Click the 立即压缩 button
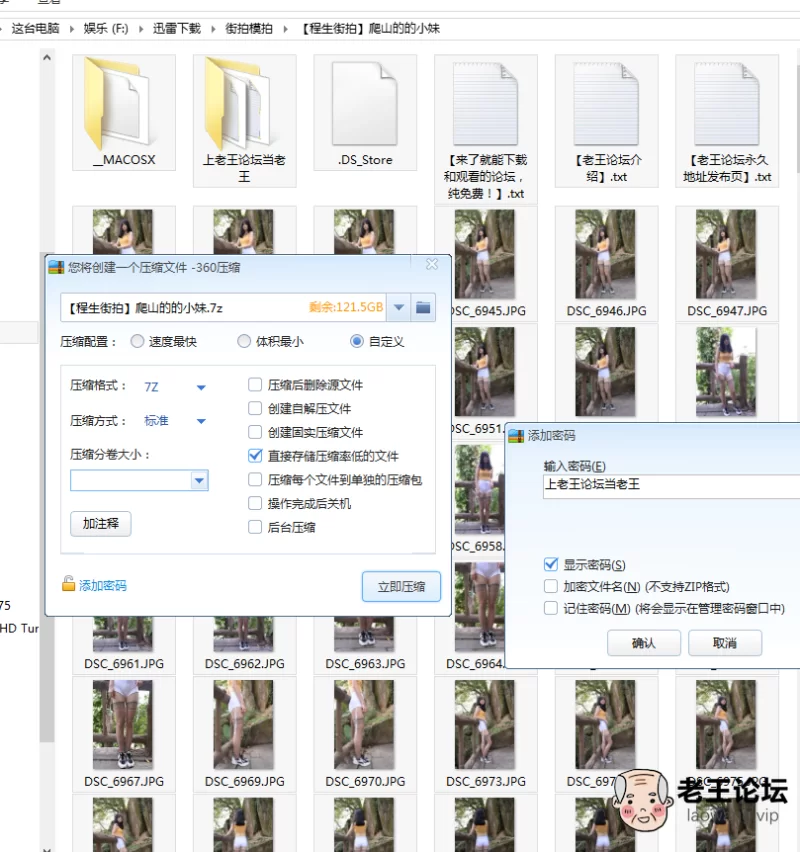Screen dimensions: 800x852 (400, 586)
